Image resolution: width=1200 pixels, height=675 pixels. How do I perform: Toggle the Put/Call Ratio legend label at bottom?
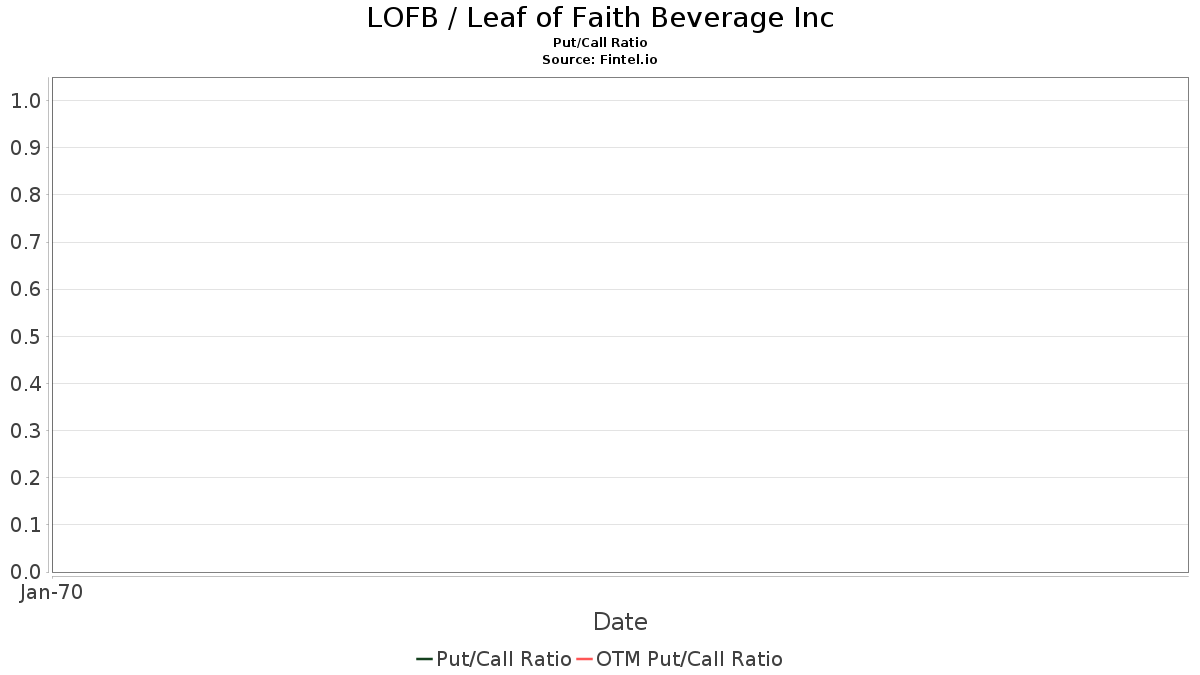pos(503,659)
